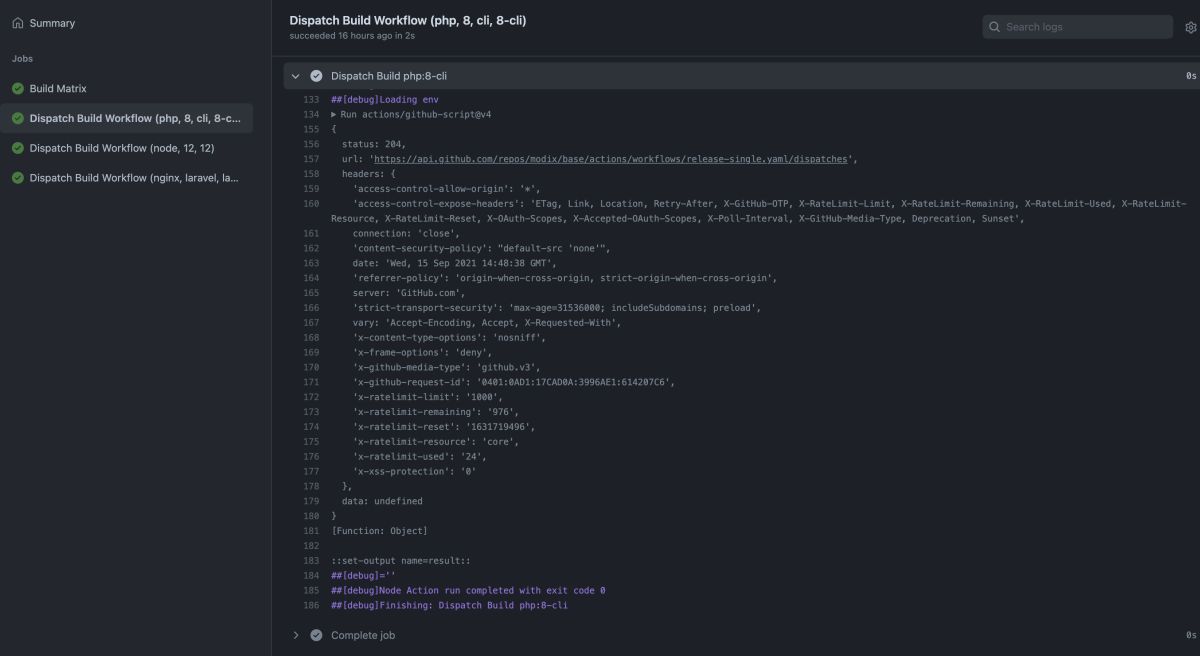Viewport: 1200px width, 656px height.
Task: Click log line number 181
Action: tap(310, 530)
